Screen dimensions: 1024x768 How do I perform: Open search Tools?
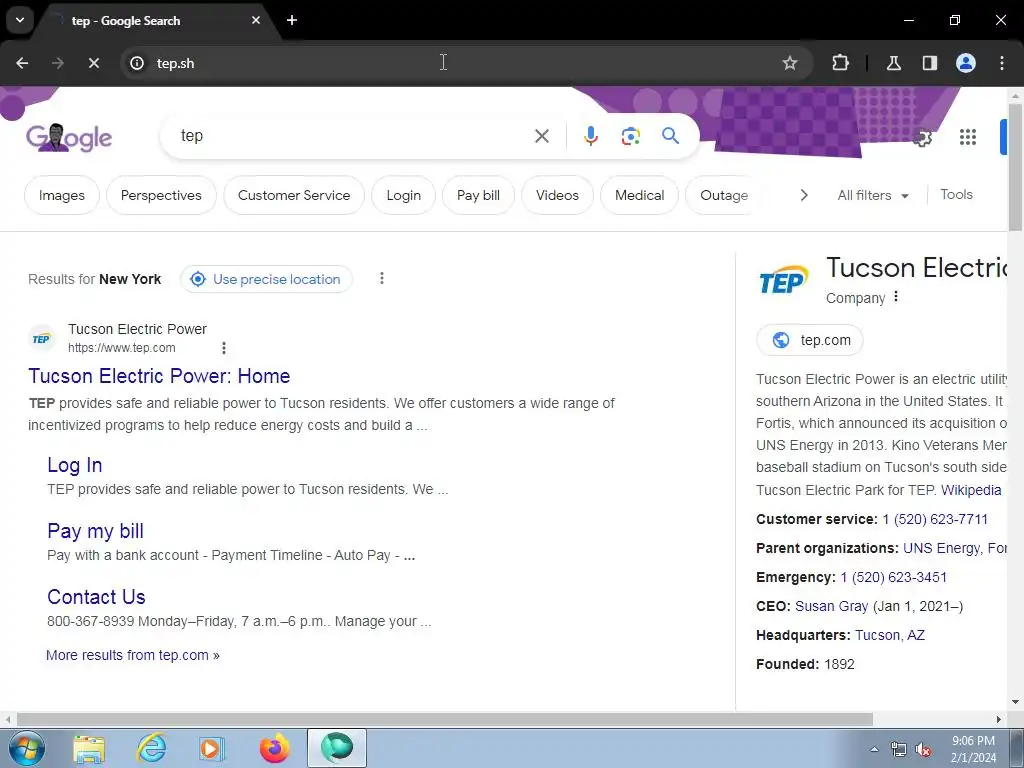click(x=956, y=195)
